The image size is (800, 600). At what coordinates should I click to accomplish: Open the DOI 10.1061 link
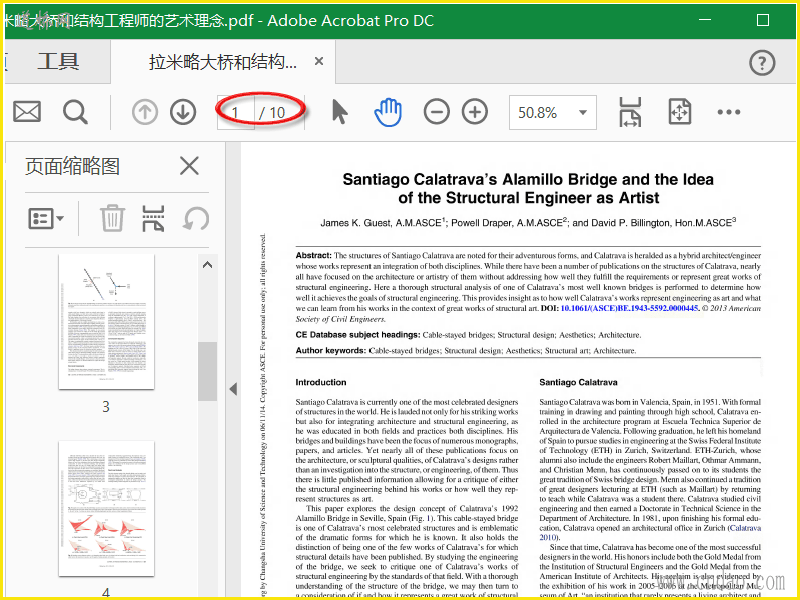point(630,308)
